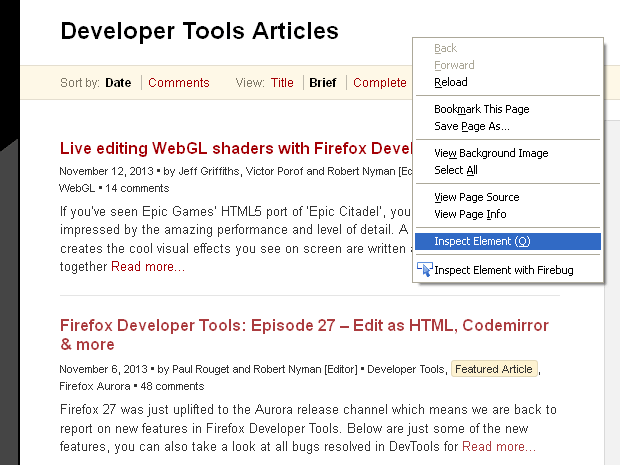The image size is (620, 465).
Task: Open the Featured Article tag
Action: [494, 369]
